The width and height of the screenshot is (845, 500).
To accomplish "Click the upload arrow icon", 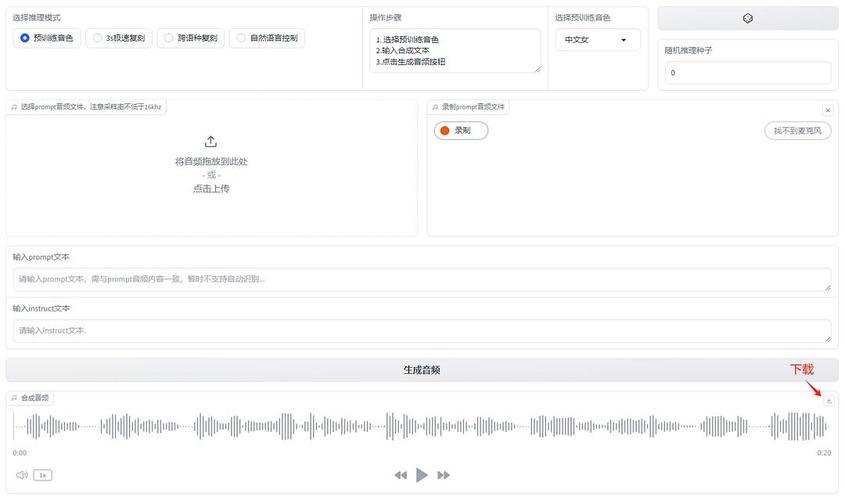I will click(x=211, y=142).
